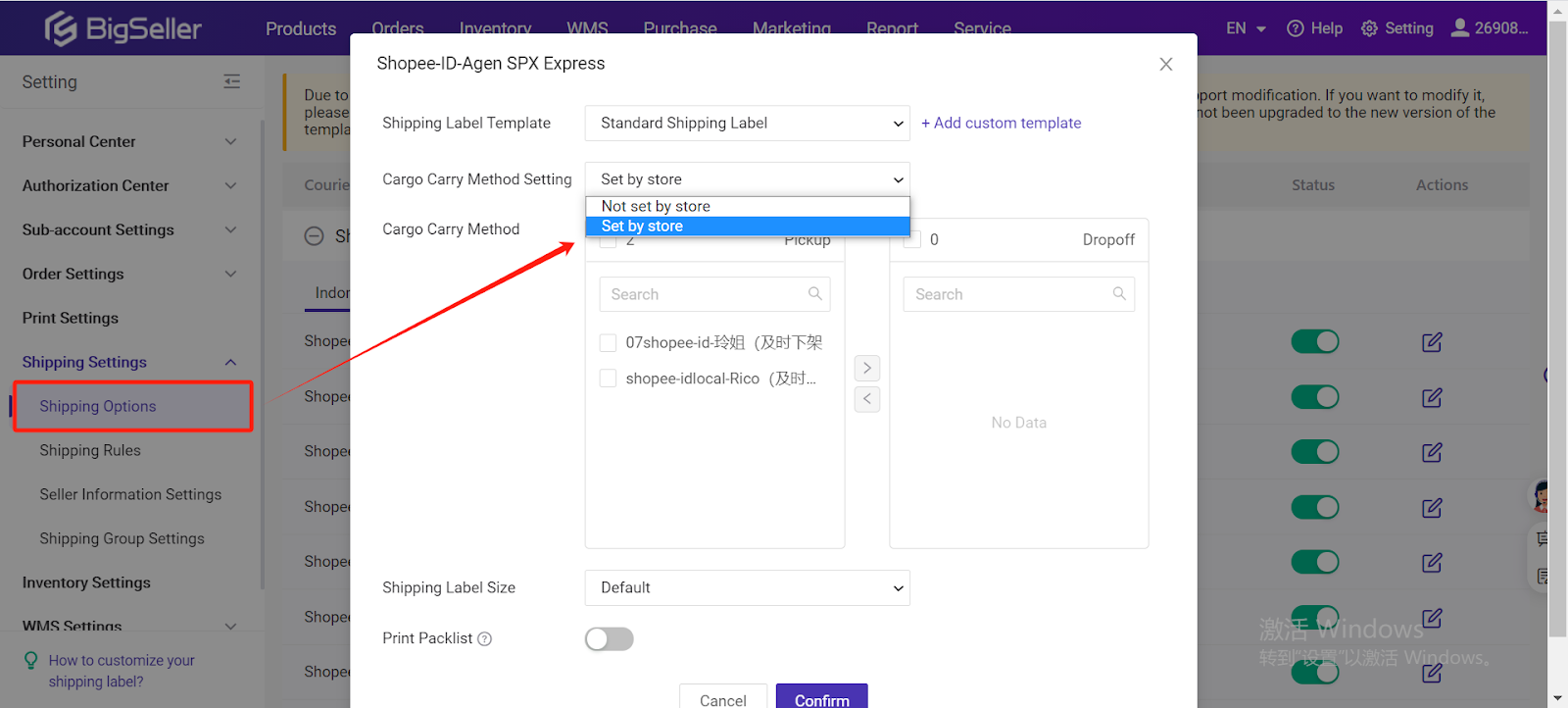Open the Service menu
Screen dimensions: 1568x708
[x=982, y=28]
